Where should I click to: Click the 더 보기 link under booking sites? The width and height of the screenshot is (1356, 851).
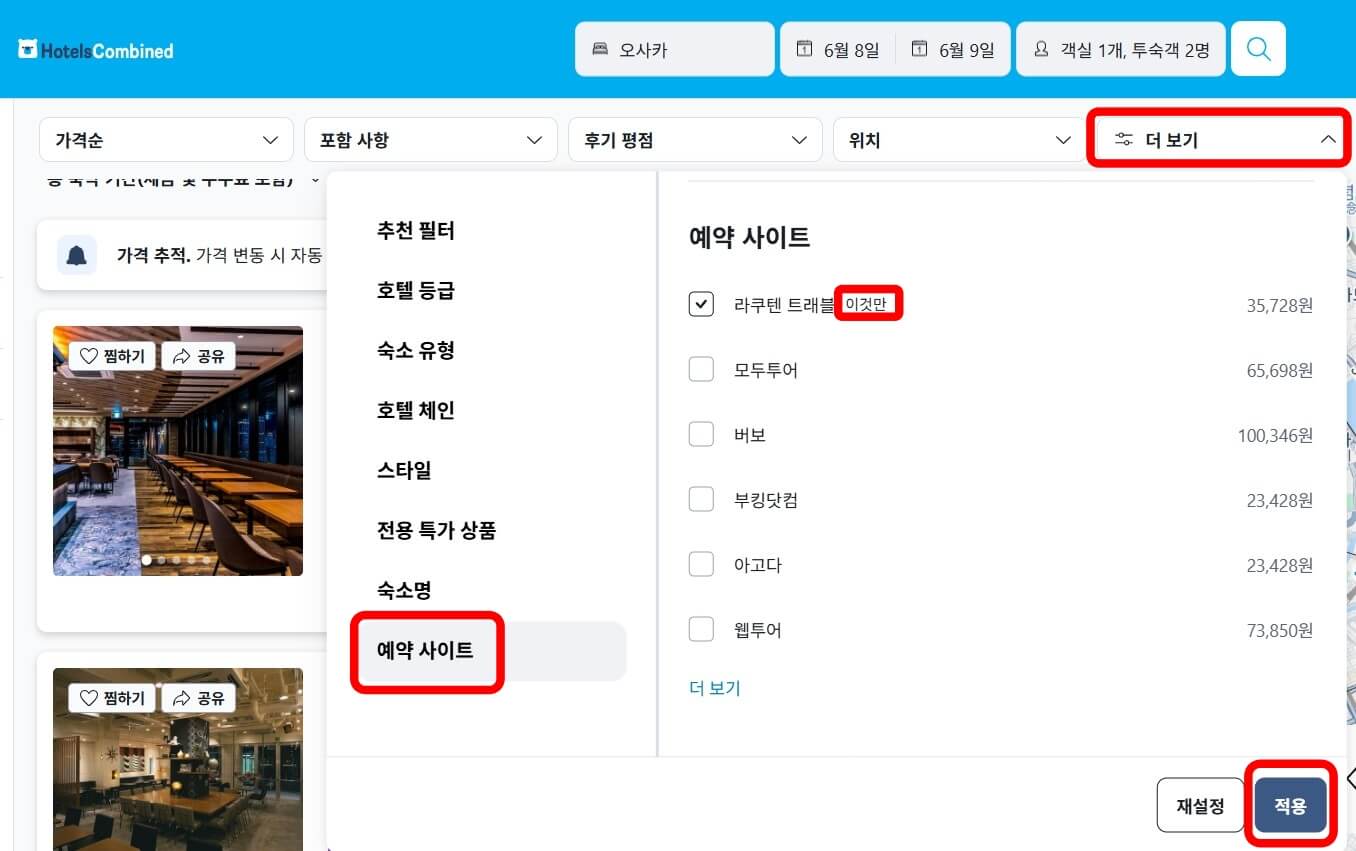[714, 688]
